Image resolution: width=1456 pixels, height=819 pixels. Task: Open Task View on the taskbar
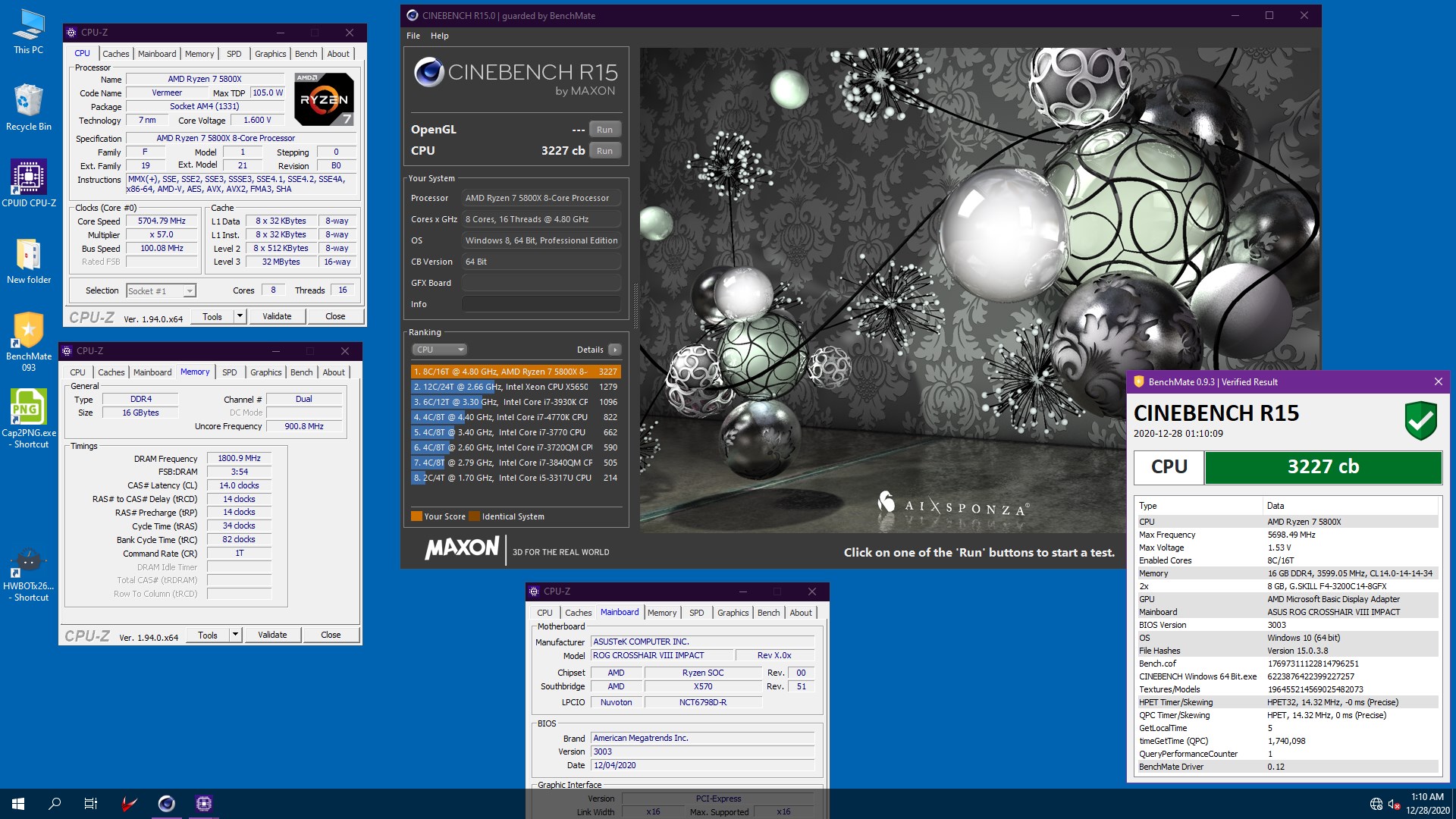[x=91, y=804]
